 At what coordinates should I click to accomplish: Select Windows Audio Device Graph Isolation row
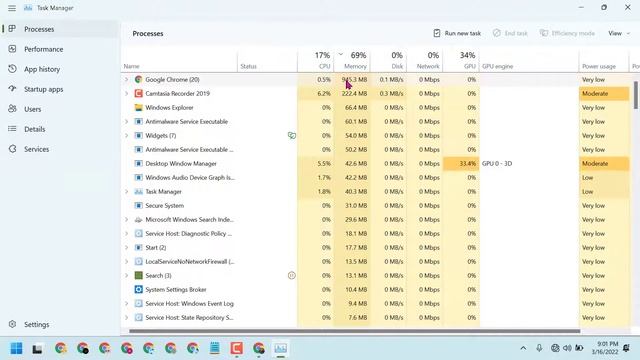tap(376, 178)
